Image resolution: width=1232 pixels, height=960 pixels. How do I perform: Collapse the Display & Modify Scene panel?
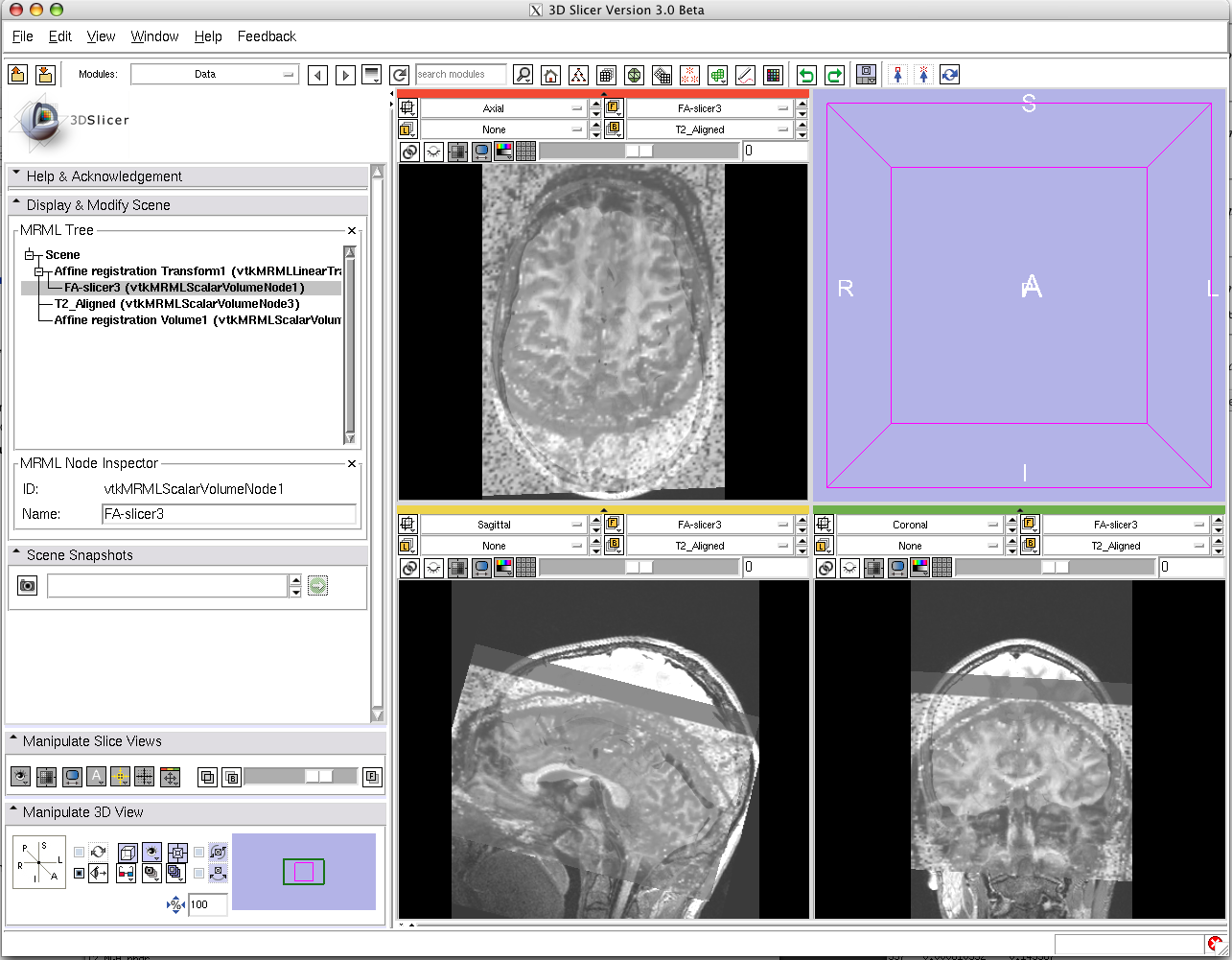[x=187, y=205]
